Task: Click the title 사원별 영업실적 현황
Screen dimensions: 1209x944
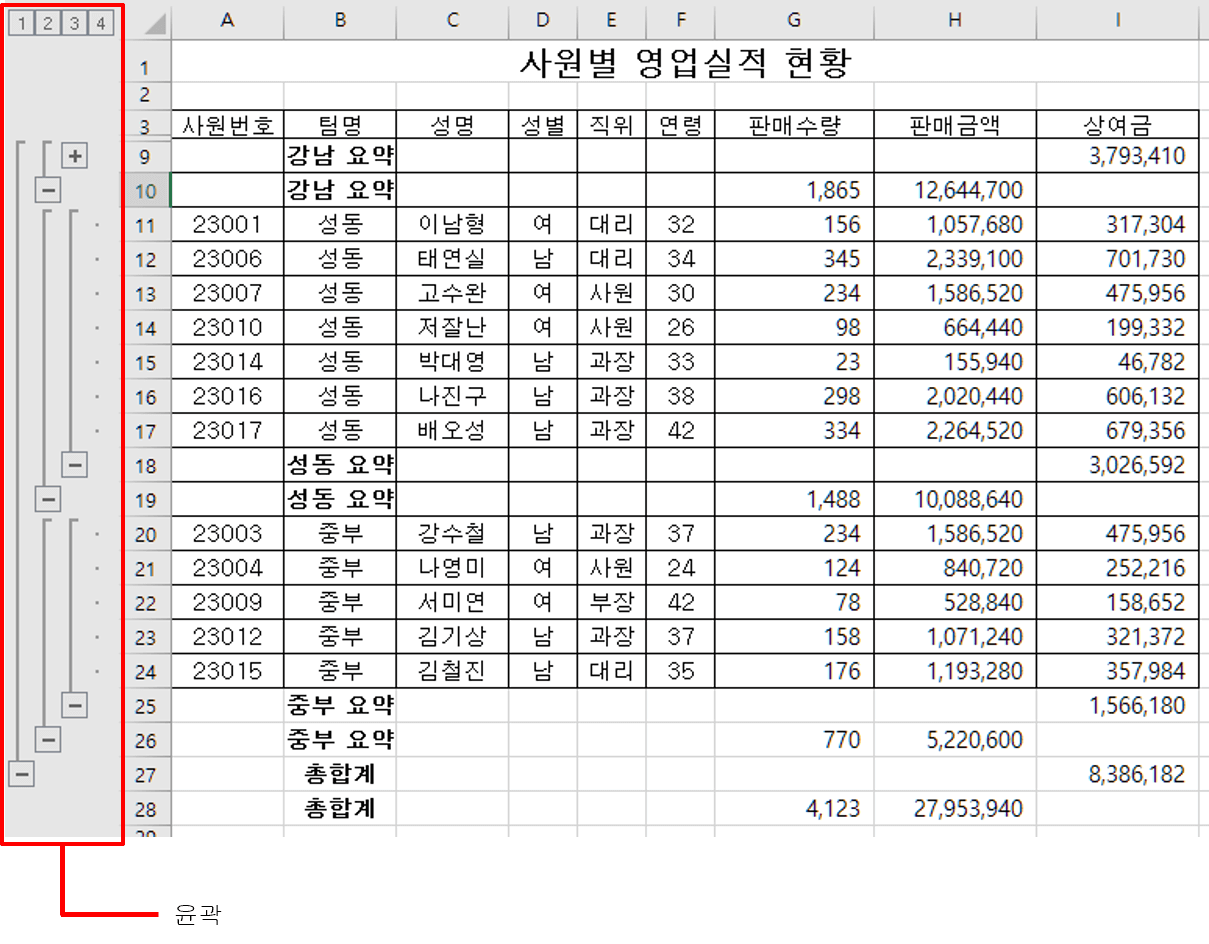Action: pos(685,63)
